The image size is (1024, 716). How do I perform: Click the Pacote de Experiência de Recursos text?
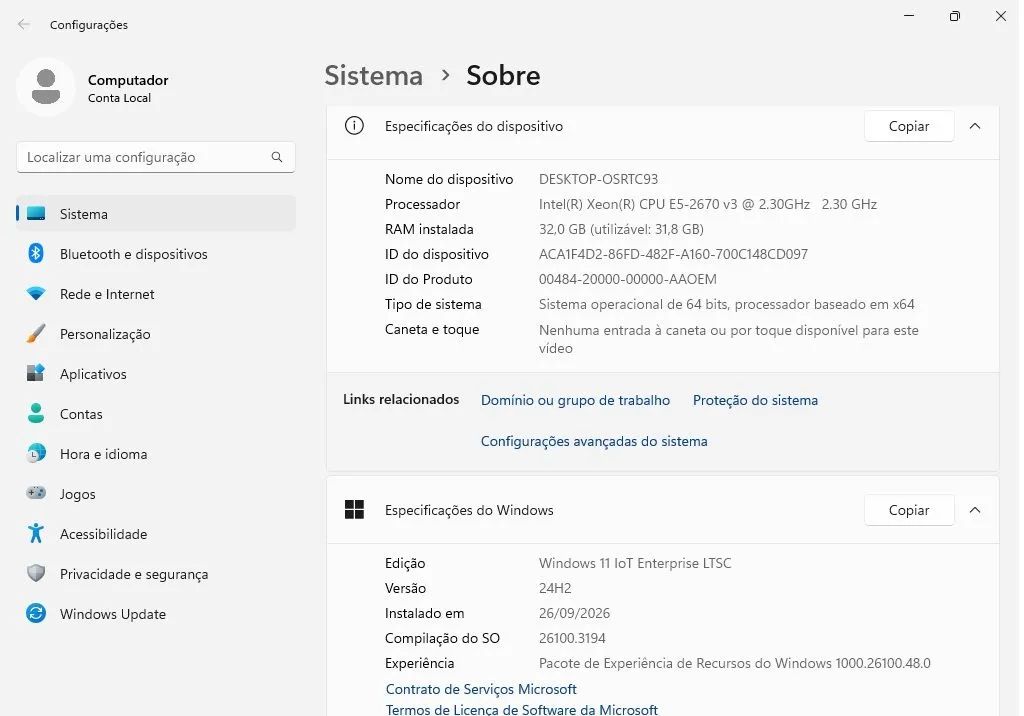[735, 663]
